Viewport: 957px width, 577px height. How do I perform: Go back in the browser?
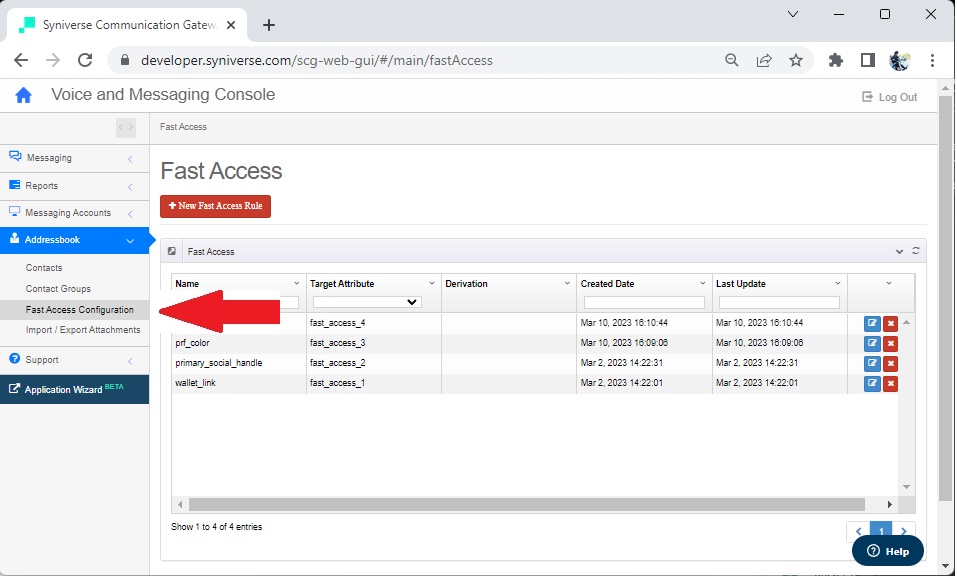(x=21, y=60)
